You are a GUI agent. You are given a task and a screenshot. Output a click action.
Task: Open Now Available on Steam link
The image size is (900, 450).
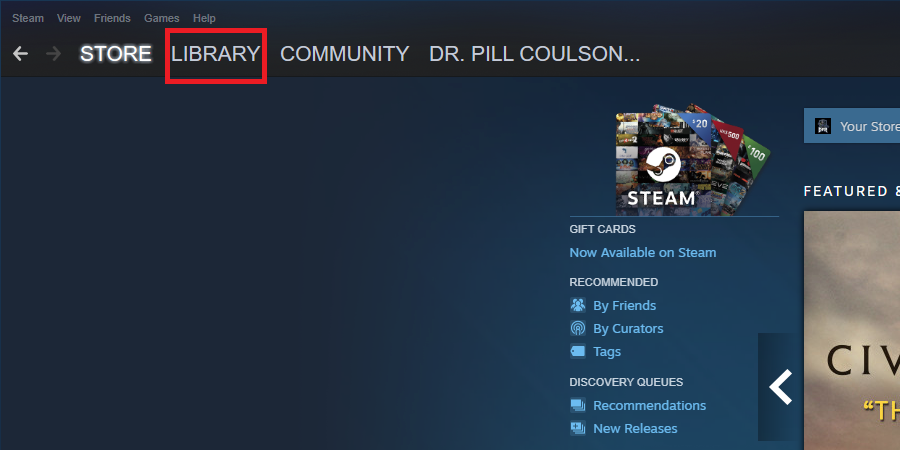tap(643, 253)
